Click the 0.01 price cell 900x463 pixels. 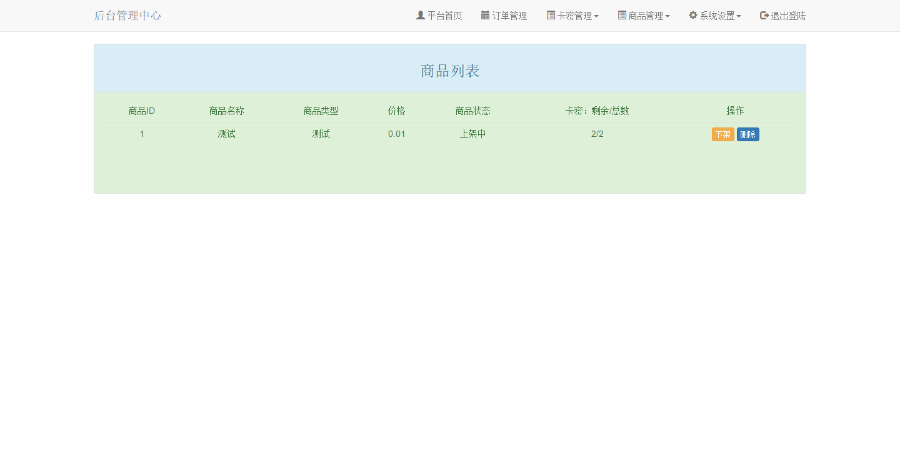[x=397, y=134]
